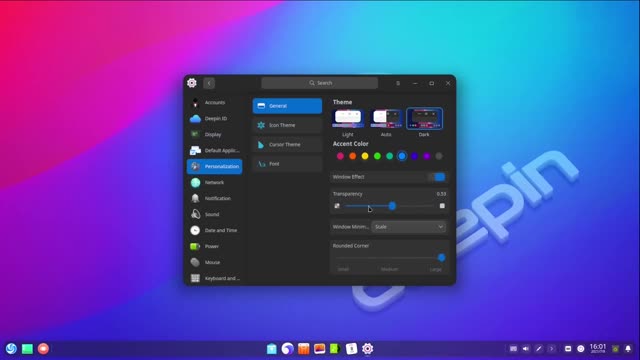Expand the tray arrow

(552, 349)
